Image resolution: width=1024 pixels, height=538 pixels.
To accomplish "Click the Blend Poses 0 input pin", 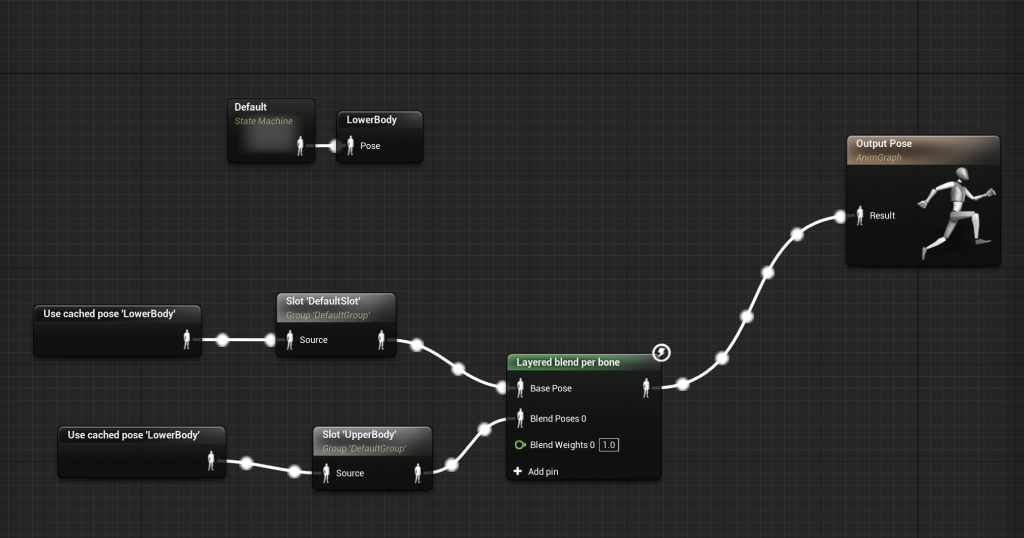I will tap(520, 418).
